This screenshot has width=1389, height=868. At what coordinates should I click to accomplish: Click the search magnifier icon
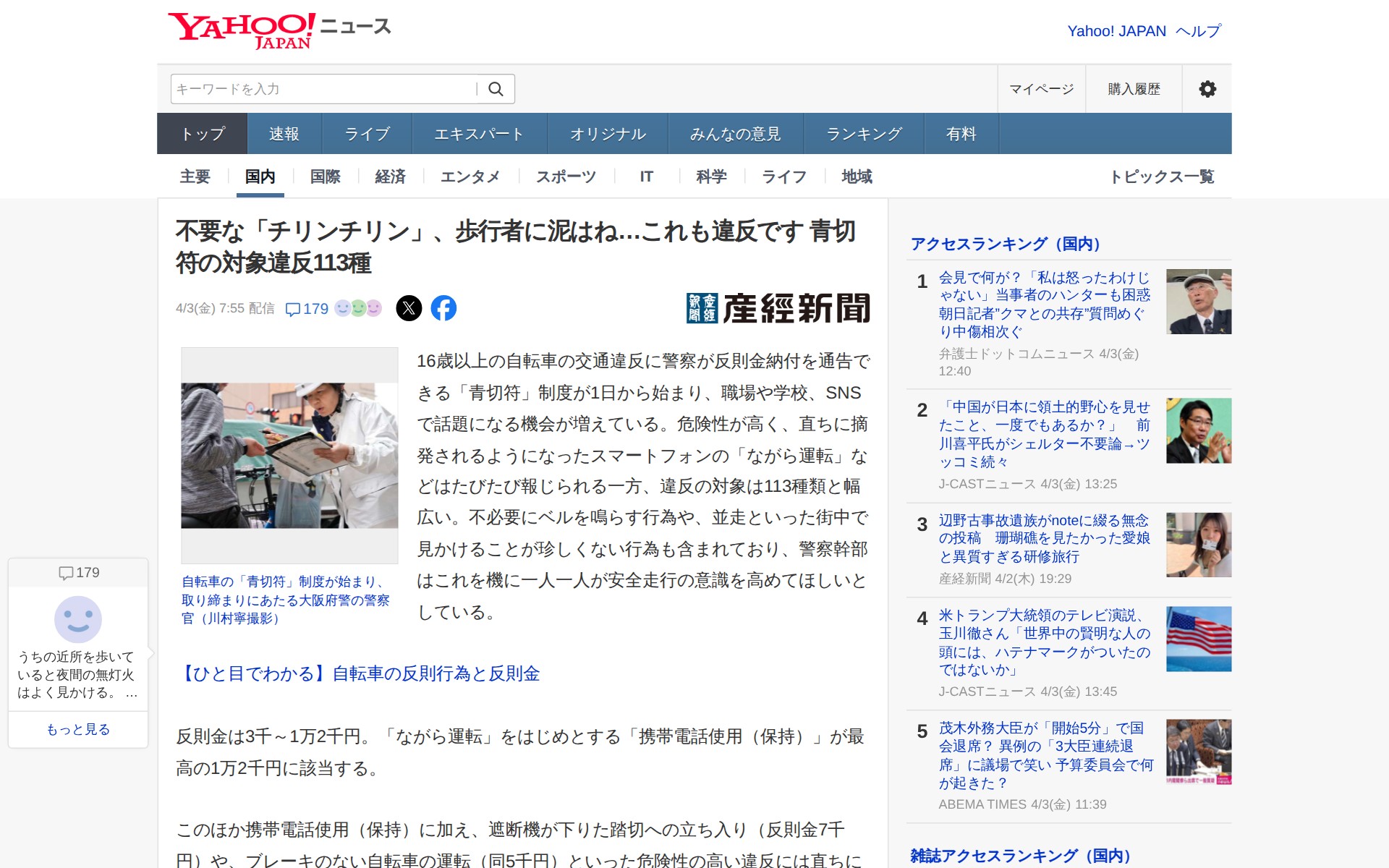pyautogui.click(x=496, y=89)
